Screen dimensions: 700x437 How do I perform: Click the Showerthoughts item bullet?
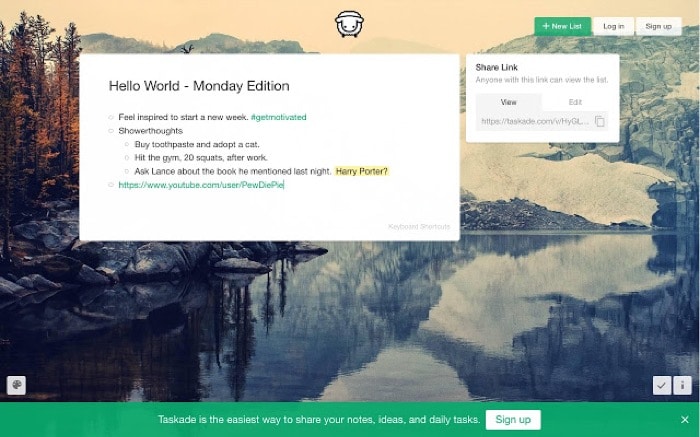[x=111, y=131]
